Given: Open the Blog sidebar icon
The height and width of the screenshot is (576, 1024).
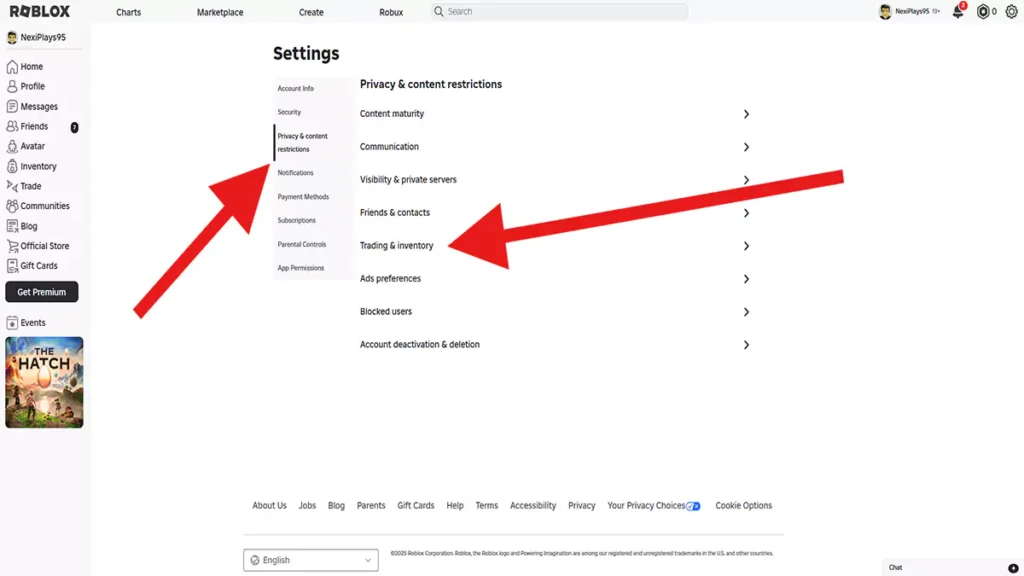Looking at the screenshot, I should [x=12, y=226].
